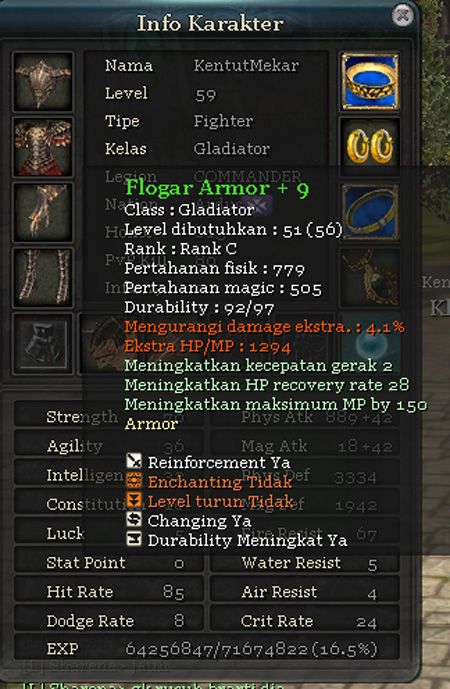Click the Stat Point row
Screen dimensions: 450x689
pyautogui.click(x=109, y=563)
